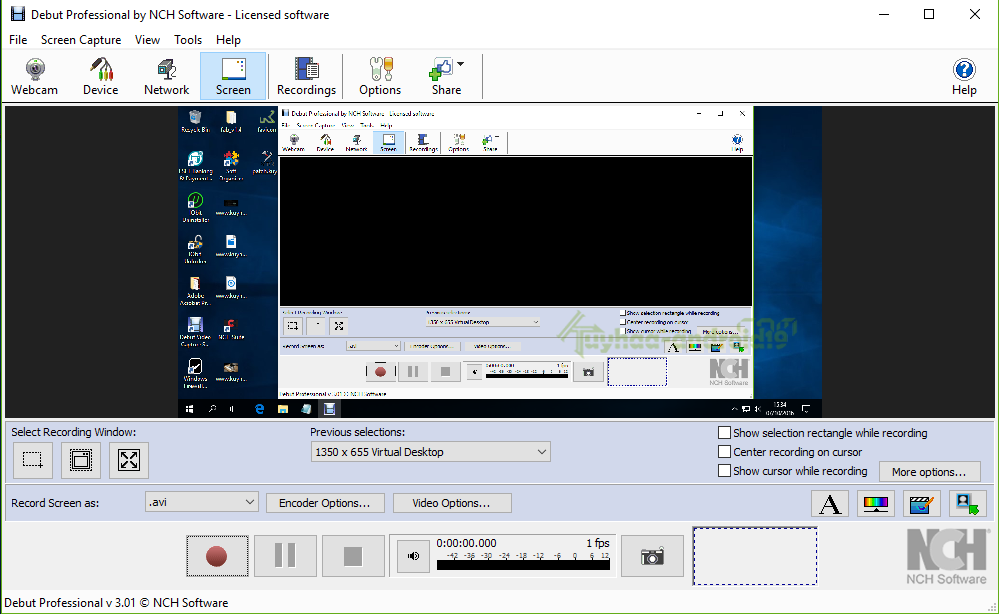Open Help from the toolbar
999x614 pixels.
tap(964, 76)
